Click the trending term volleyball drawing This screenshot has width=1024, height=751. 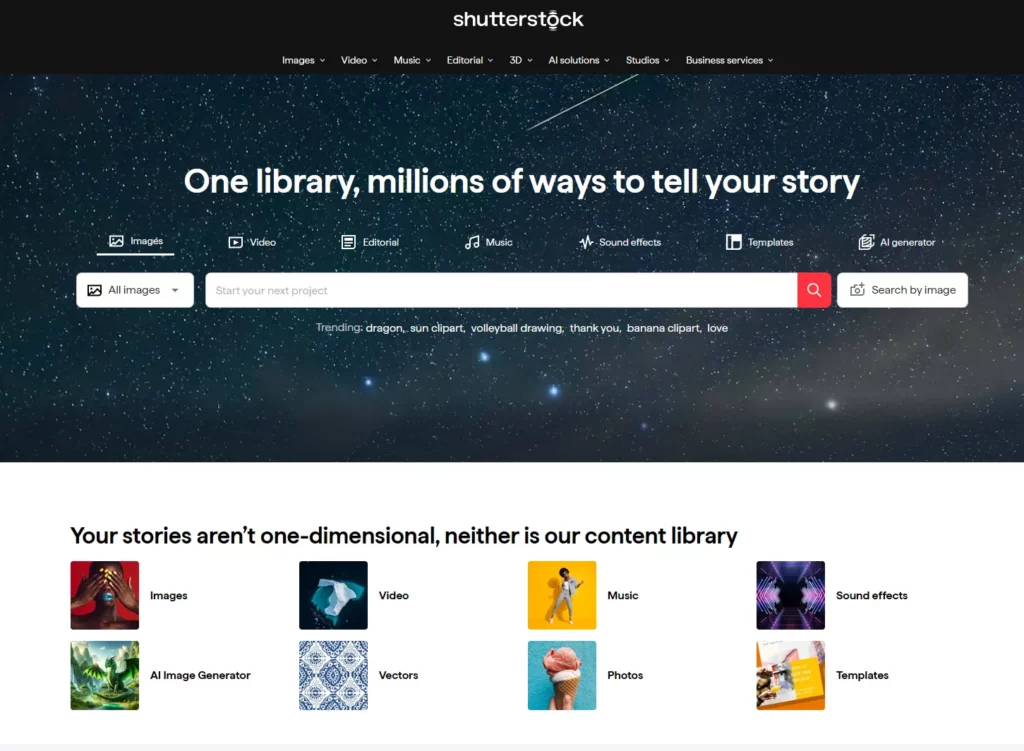click(x=516, y=328)
